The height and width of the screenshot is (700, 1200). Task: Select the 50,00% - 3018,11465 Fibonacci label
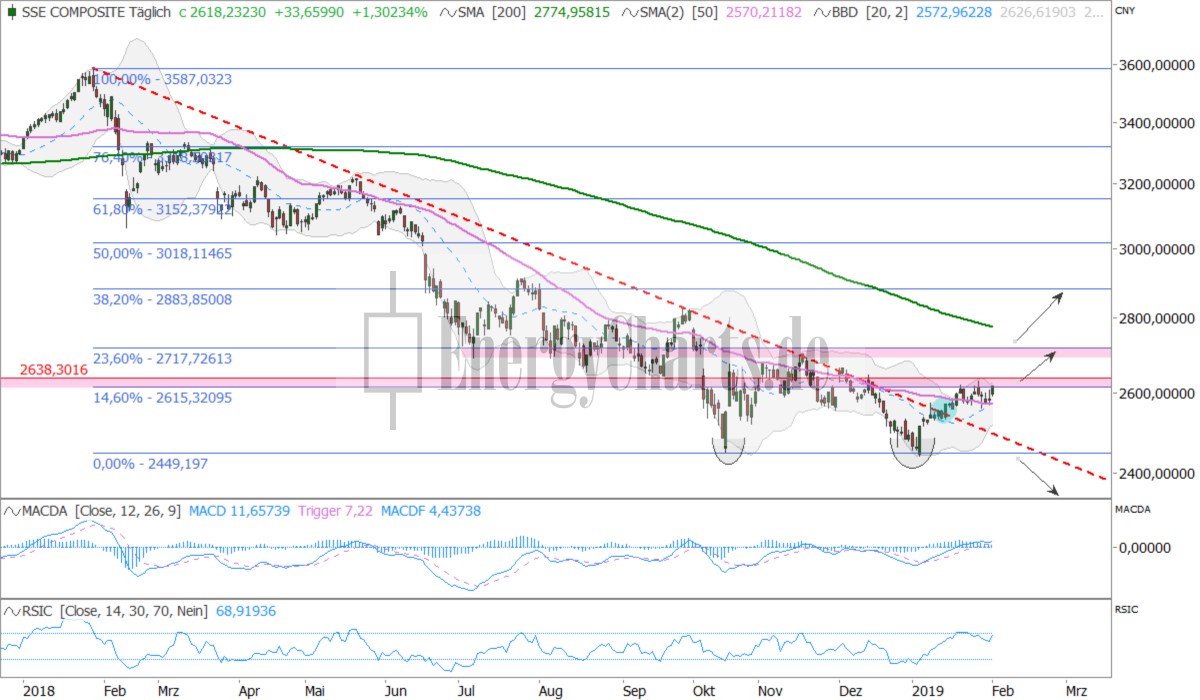162,253
